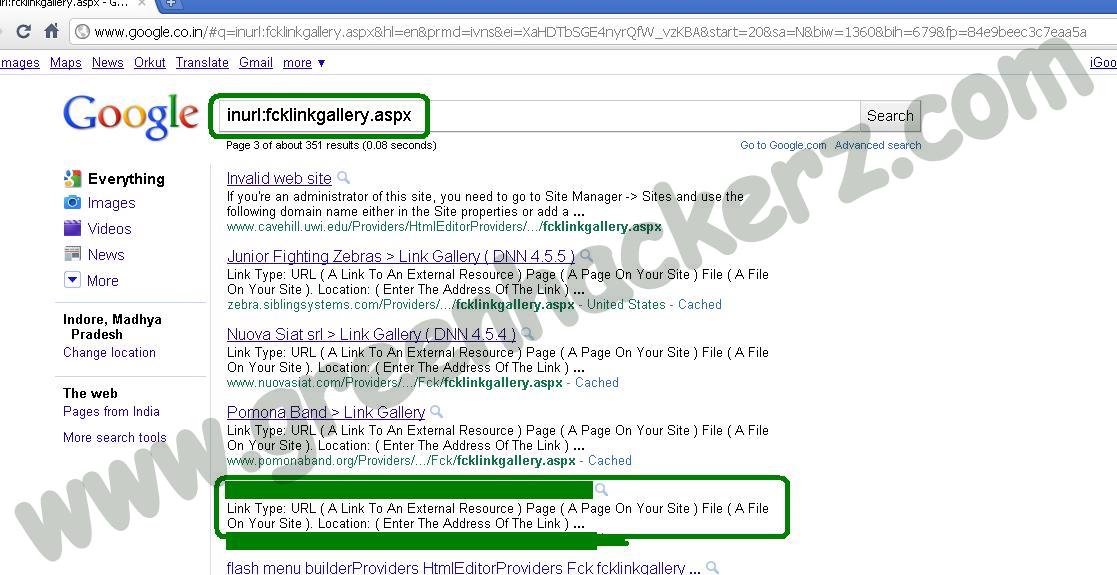The width and height of the screenshot is (1117, 575).
Task: Open the Junior Fighting Zebras Link Gallery result
Action: tap(401, 256)
